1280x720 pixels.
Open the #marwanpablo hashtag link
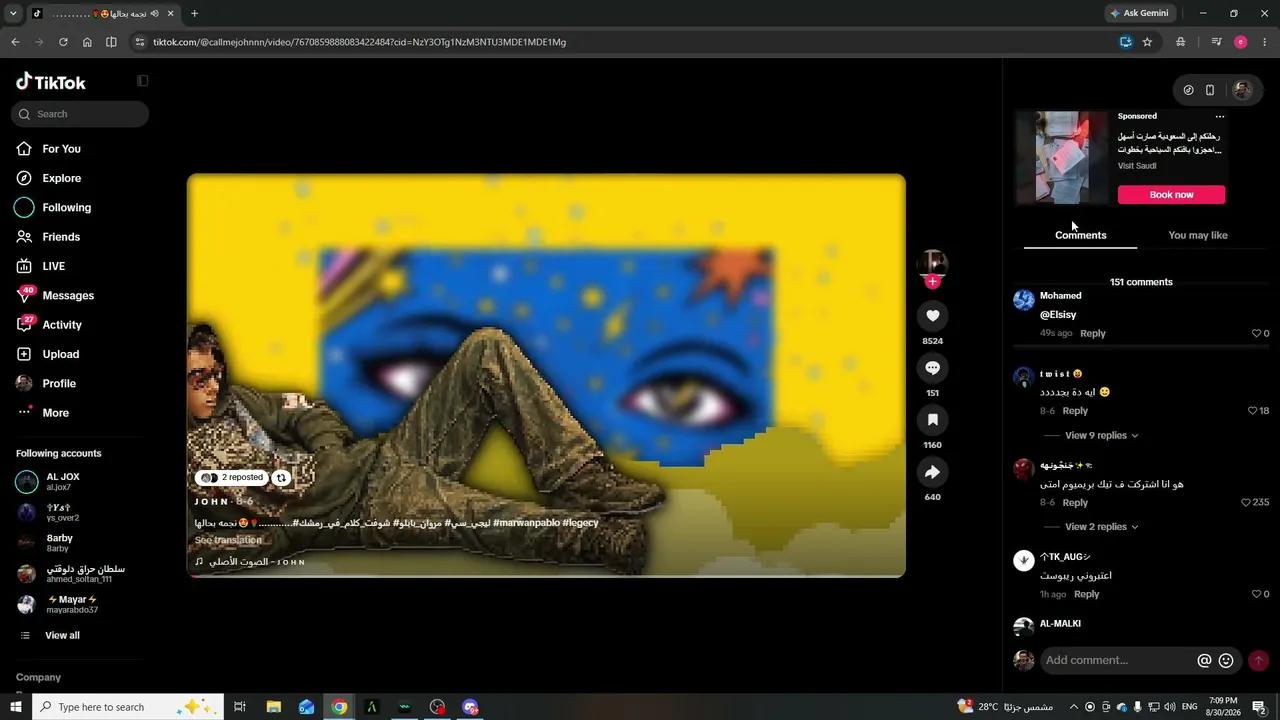[x=527, y=523]
